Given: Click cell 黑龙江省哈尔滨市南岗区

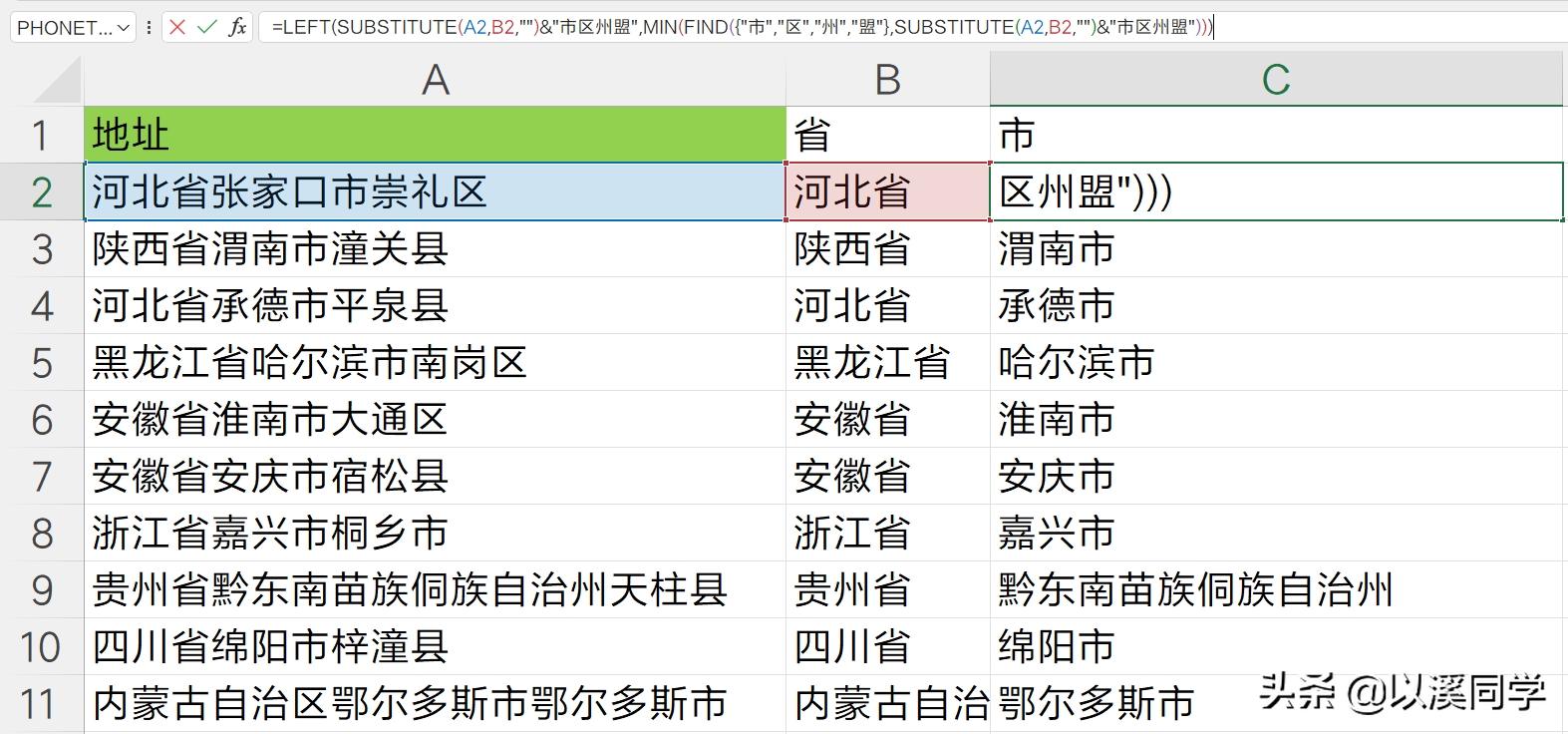Looking at the screenshot, I should point(436,362).
